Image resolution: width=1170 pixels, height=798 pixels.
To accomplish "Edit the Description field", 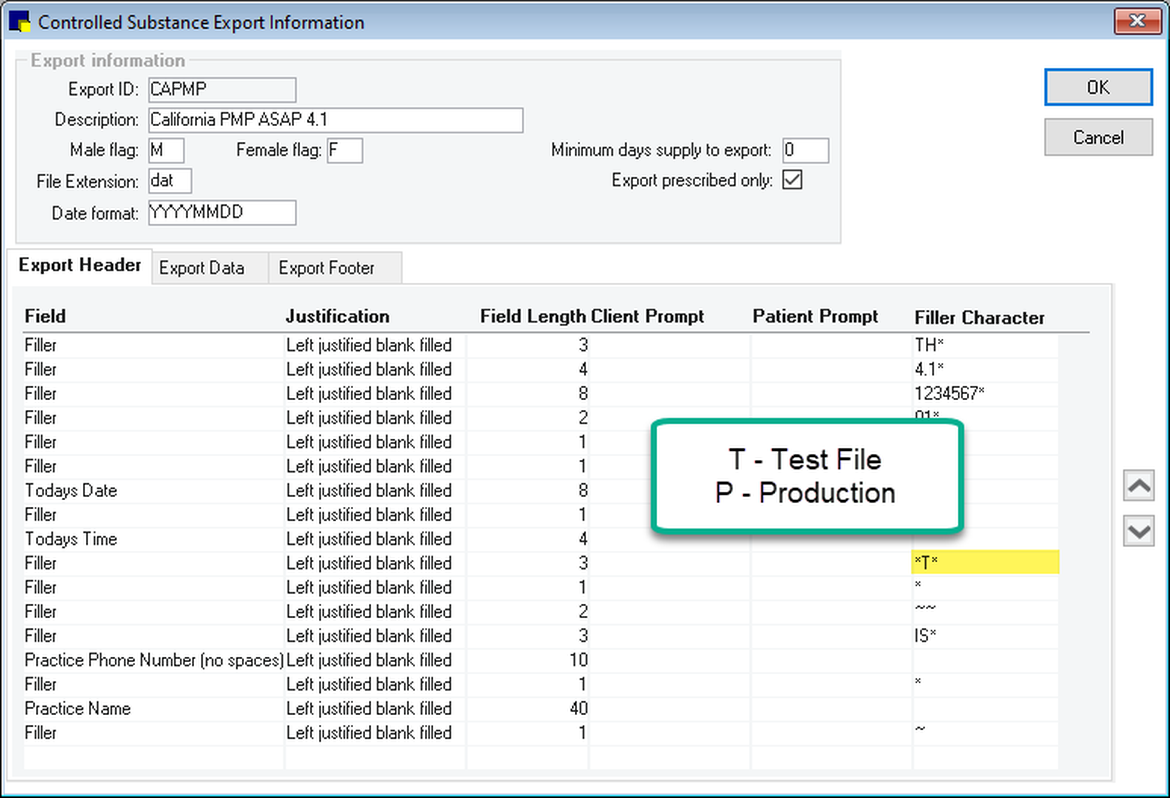I will (x=336, y=119).
